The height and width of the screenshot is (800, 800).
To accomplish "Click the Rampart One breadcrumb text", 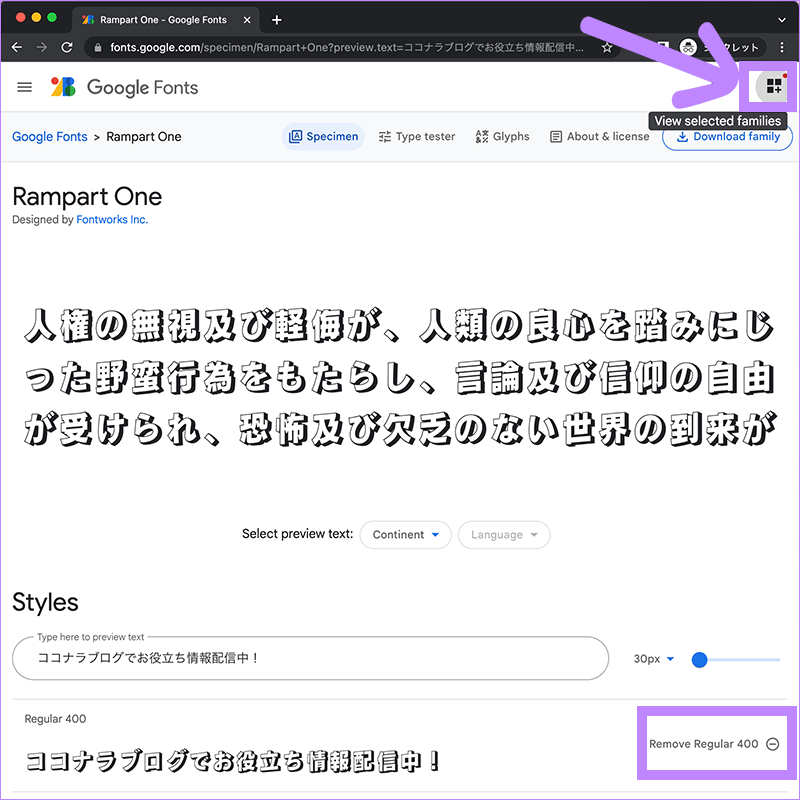I will click(144, 137).
